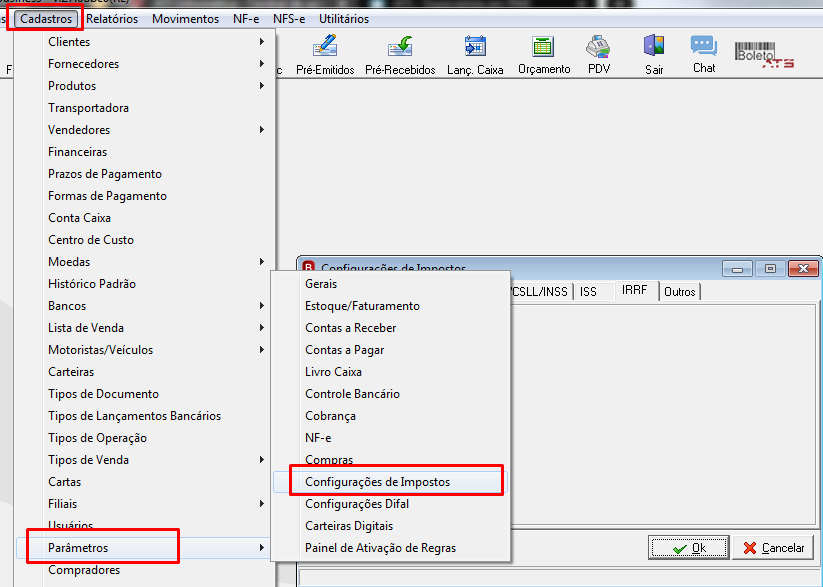Screen dimensions: 823x587
Task: Select Usuários menu entry
Action: pos(145,526)
